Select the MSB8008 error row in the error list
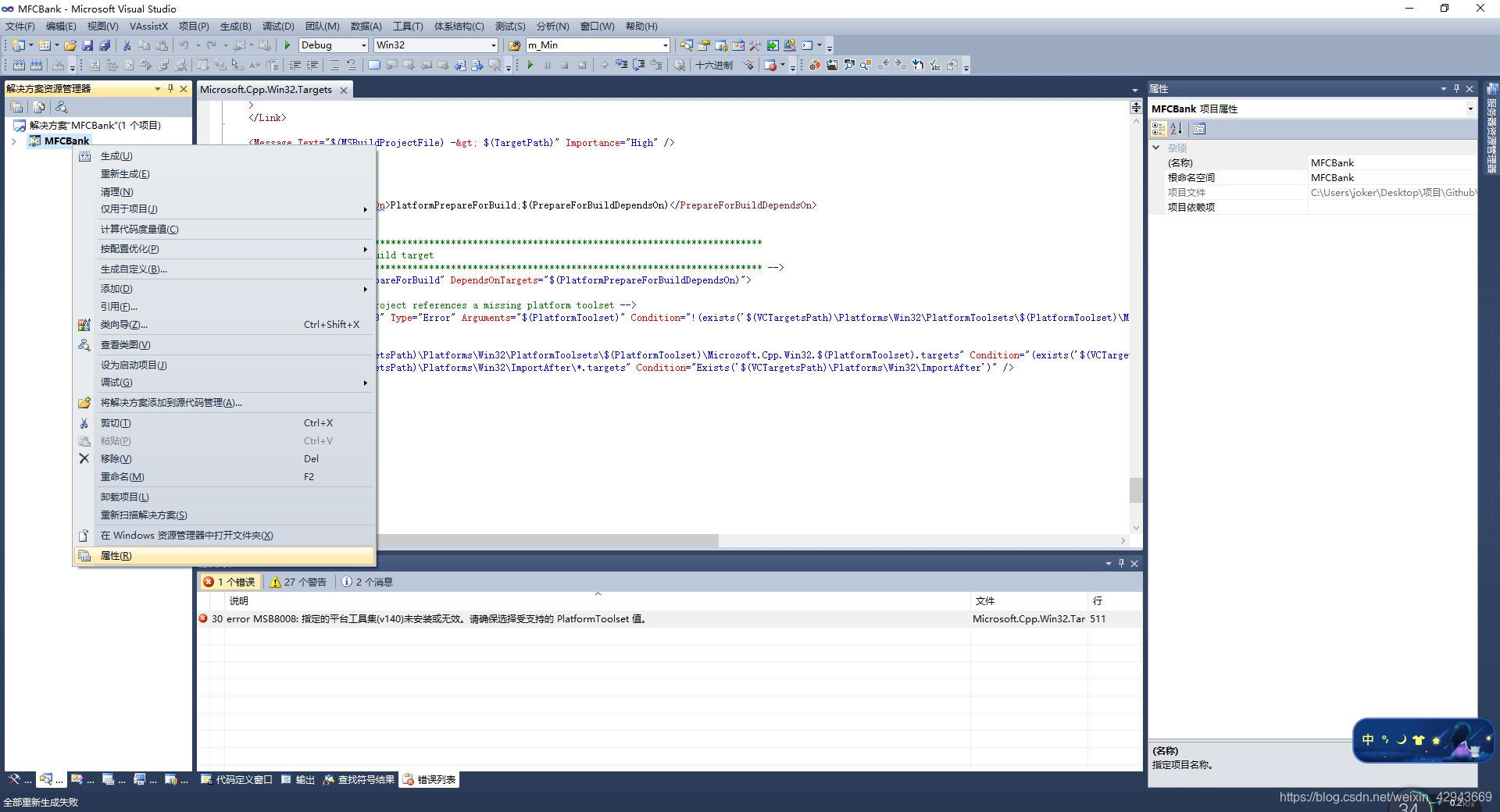 coord(669,619)
